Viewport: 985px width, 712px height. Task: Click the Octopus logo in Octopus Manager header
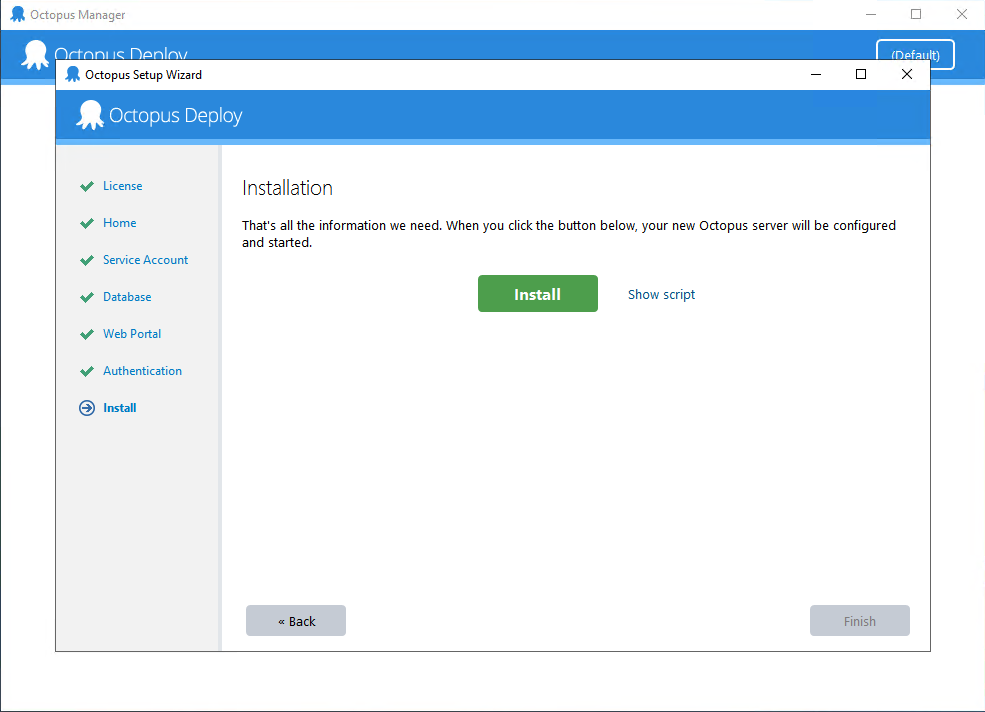pyautogui.click(x=35, y=55)
